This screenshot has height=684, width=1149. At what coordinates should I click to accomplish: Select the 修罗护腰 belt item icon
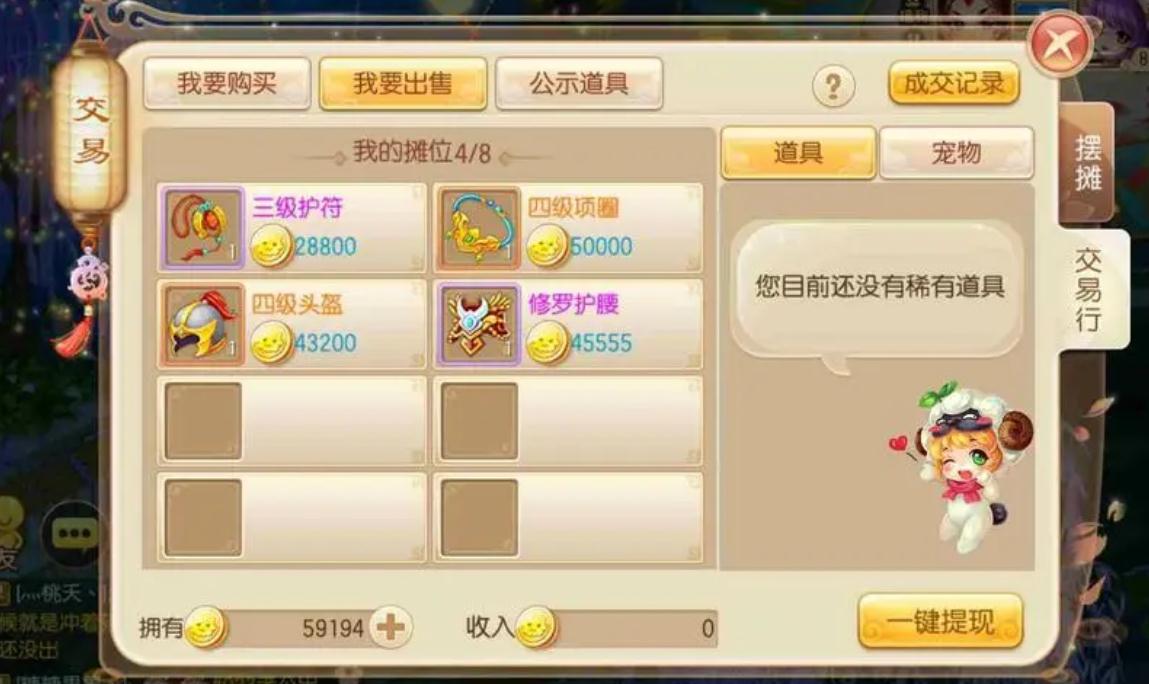[x=479, y=324]
